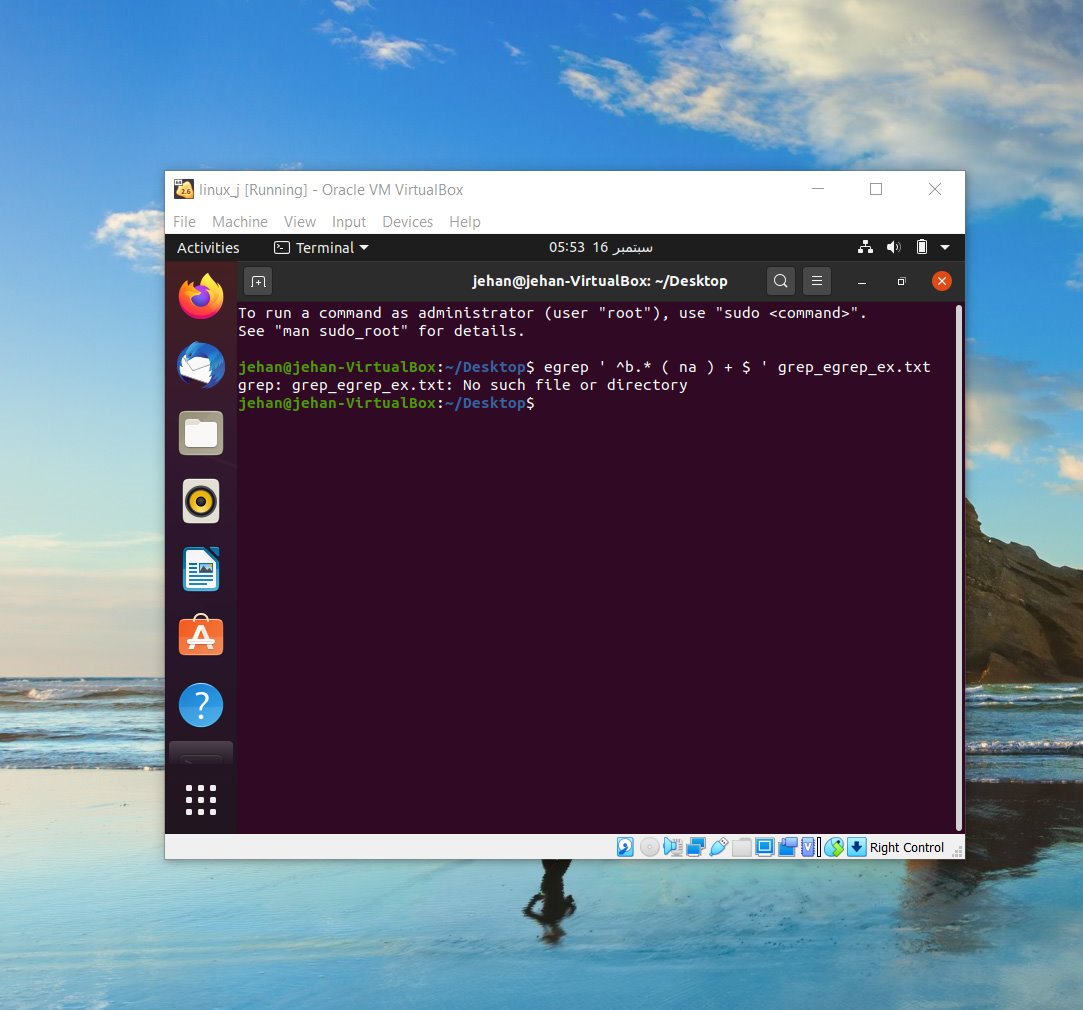The image size is (1083, 1010).
Task: Toggle Activities overview mode
Action: pos(207,247)
